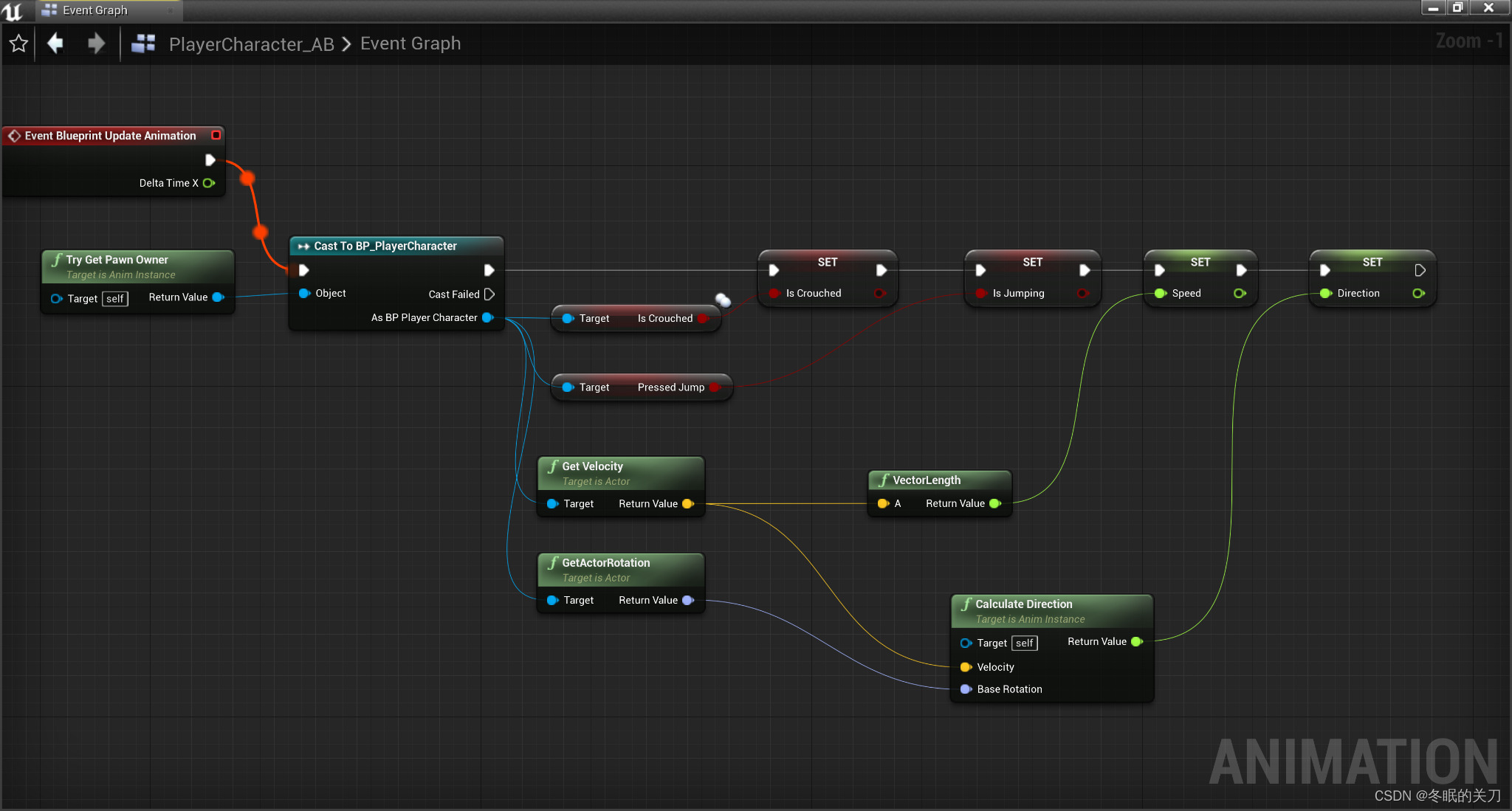The image size is (1512, 811).
Task: Click the exec output pin of Update Animation event
Action: (210, 160)
